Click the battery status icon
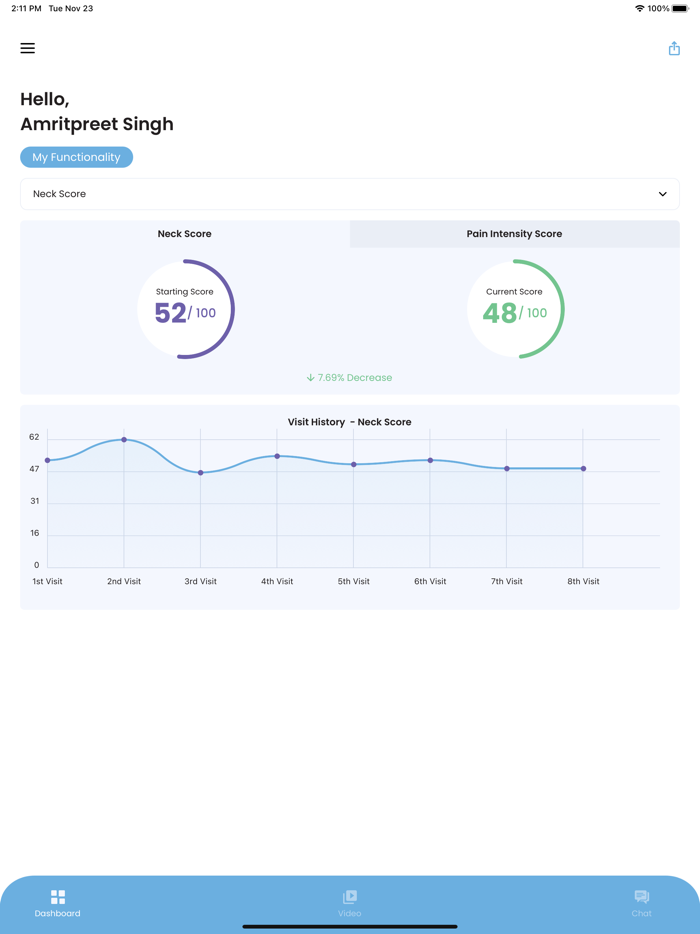The width and height of the screenshot is (700, 934). 680,8
